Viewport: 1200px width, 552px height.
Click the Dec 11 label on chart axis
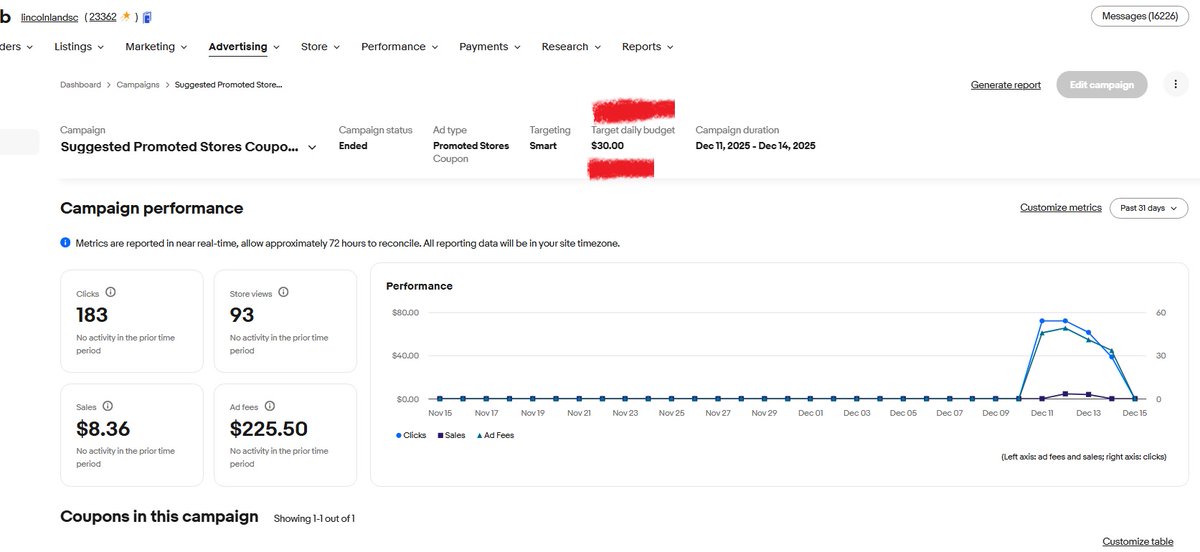(1042, 413)
